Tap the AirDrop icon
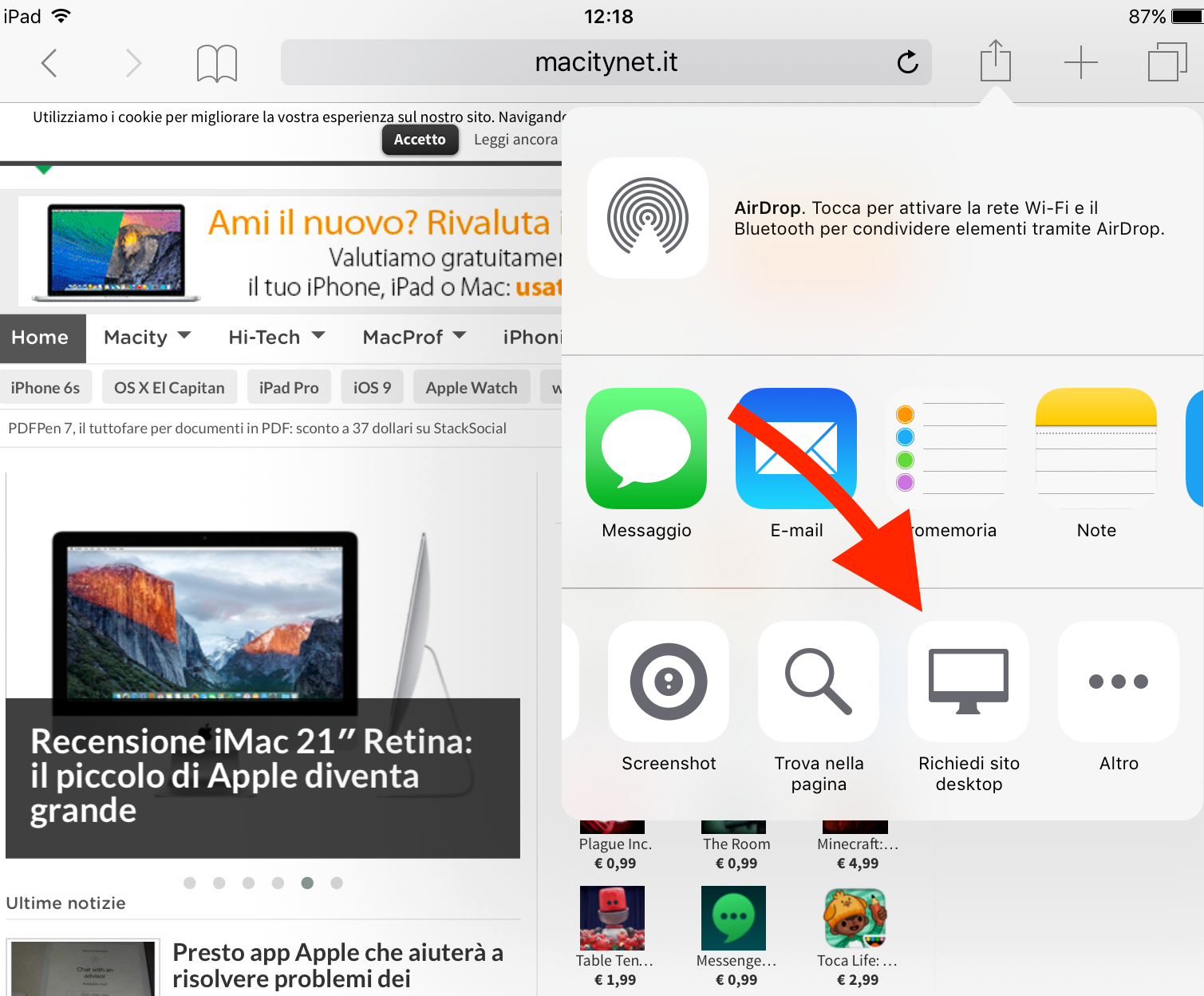The image size is (1204, 996). pos(648,217)
